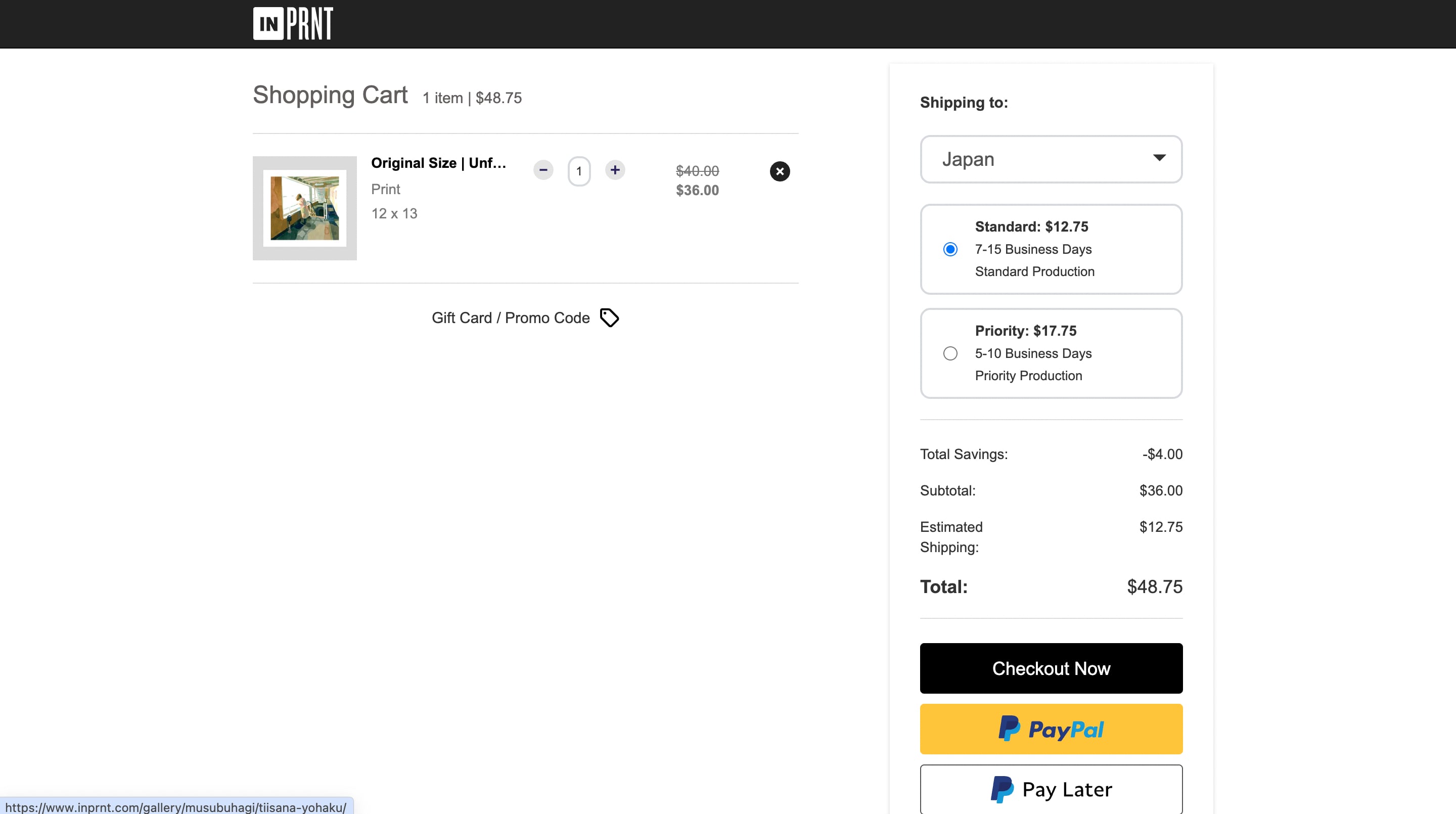Image resolution: width=1456 pixels, height=814 pixels.
Task: Click the print artwork thumbnail
Action: coord(305,208)
